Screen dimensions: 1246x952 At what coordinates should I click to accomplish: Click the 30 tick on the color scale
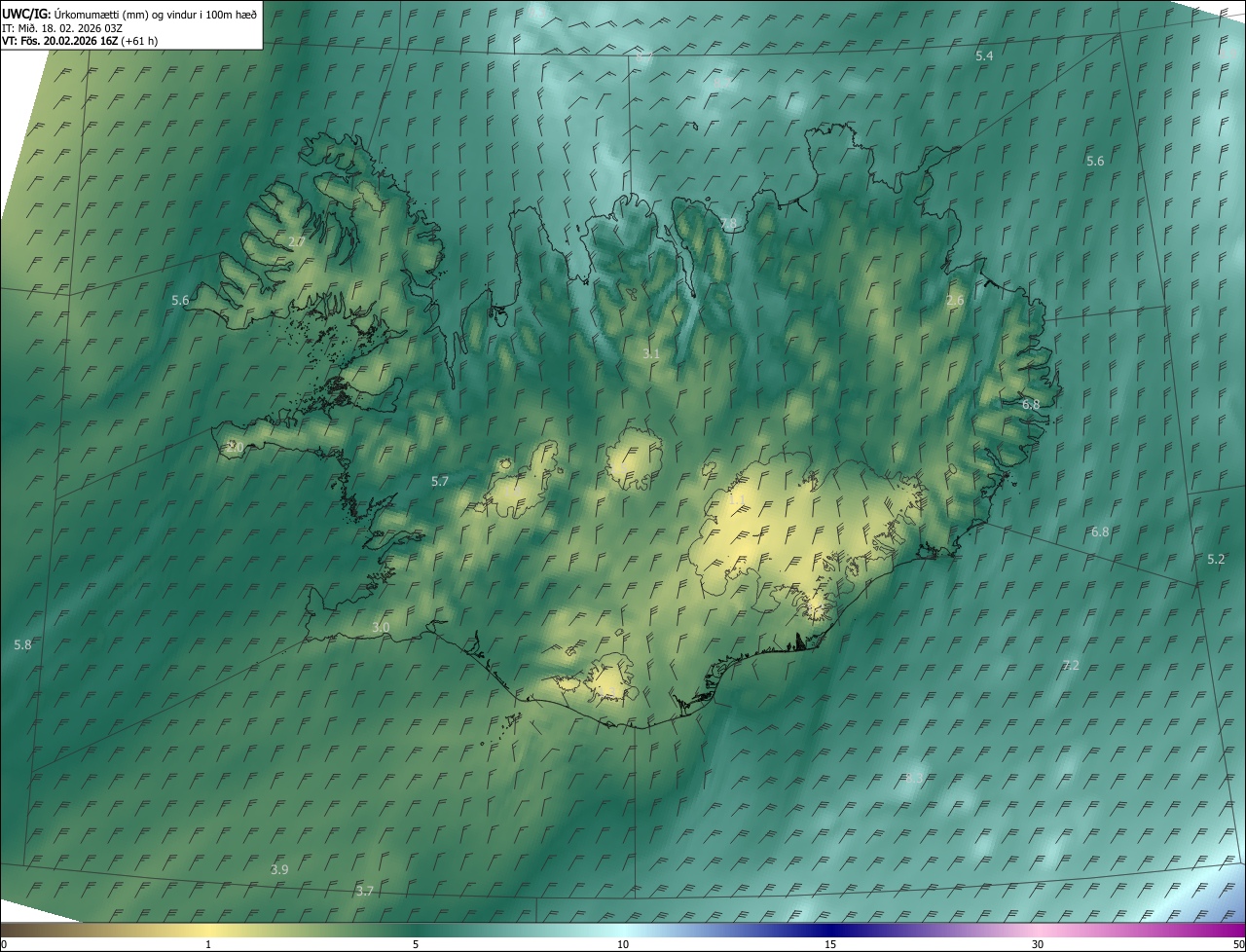coord(1038,945)
